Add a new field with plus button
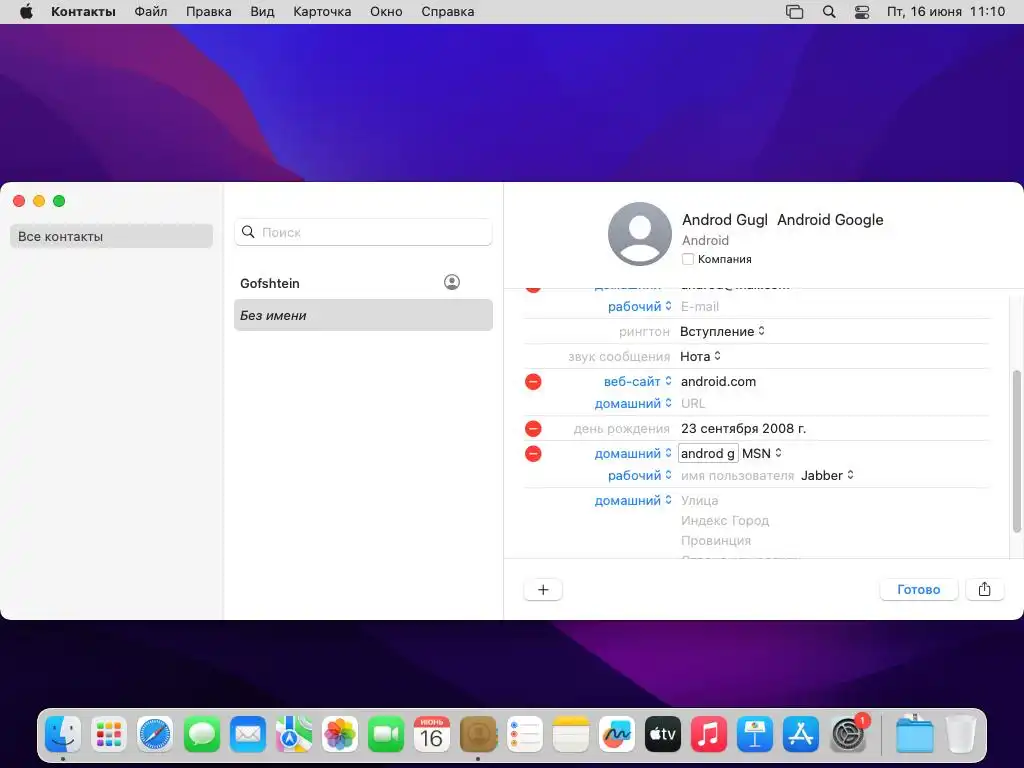The width and height of the screenshot is (1024, 768). coord(543,590)
